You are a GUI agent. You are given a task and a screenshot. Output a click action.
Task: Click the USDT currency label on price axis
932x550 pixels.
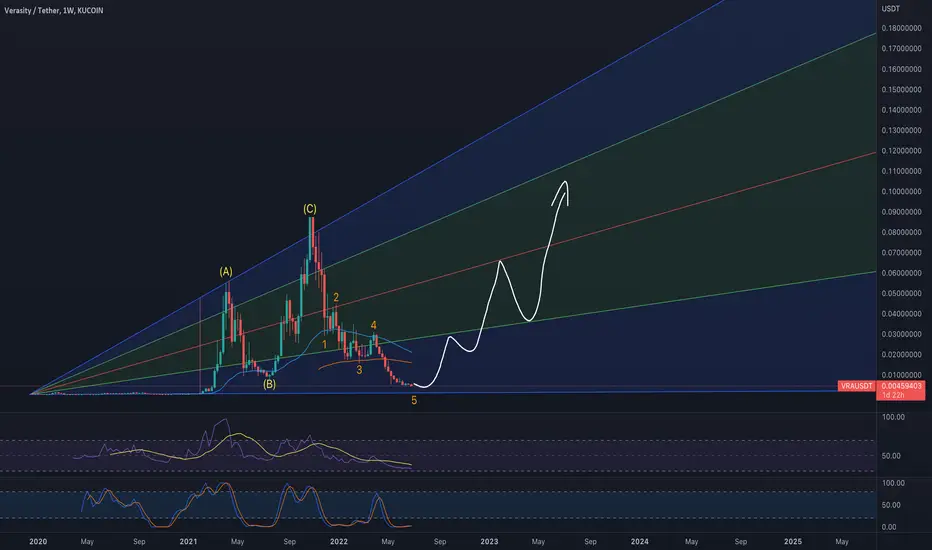point(890,8)
